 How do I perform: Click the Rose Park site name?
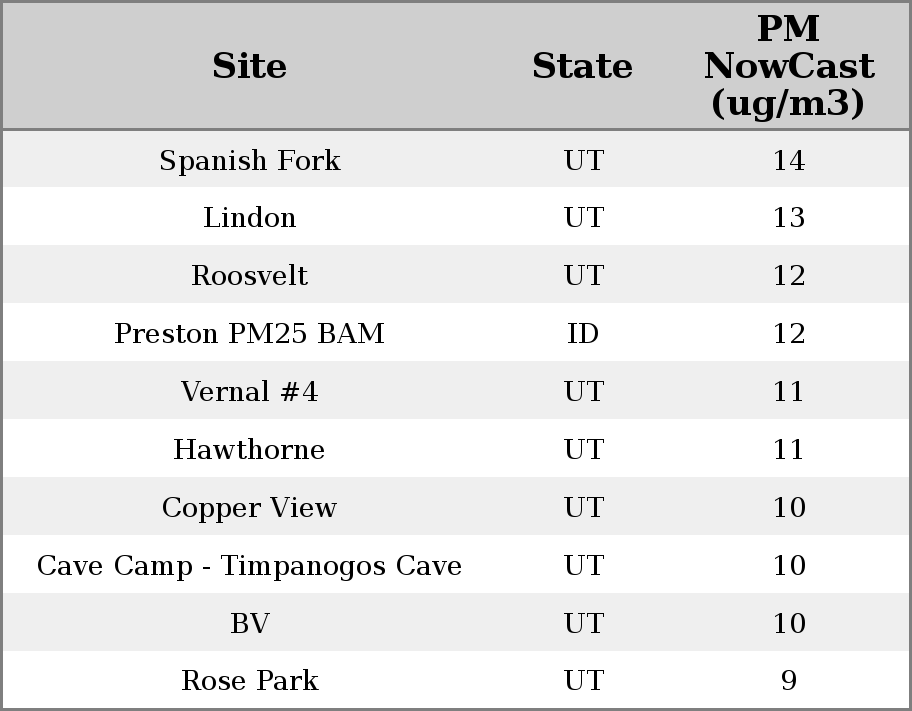(x=250, y=681)
